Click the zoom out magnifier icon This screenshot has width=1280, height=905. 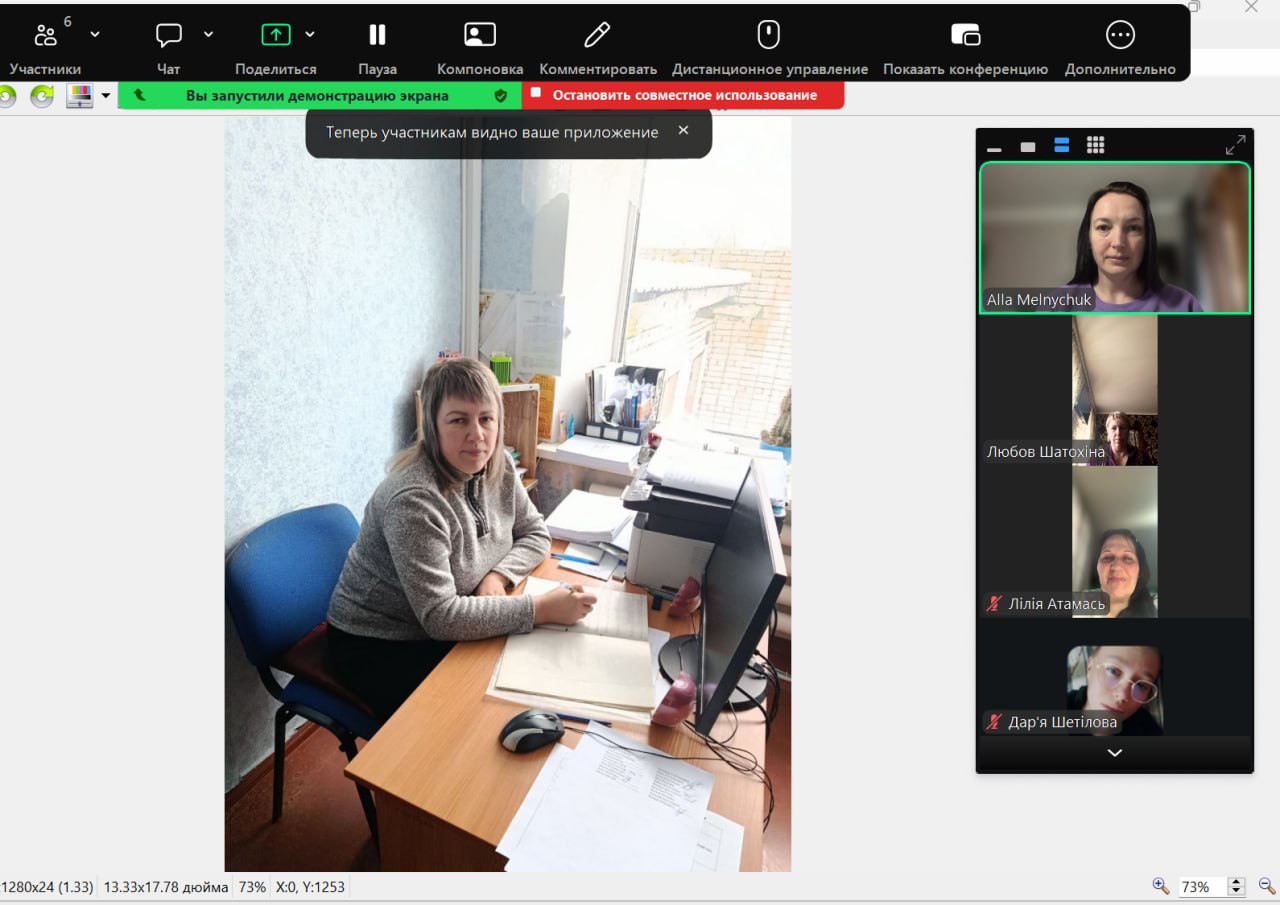click(x=1266, y=886)
